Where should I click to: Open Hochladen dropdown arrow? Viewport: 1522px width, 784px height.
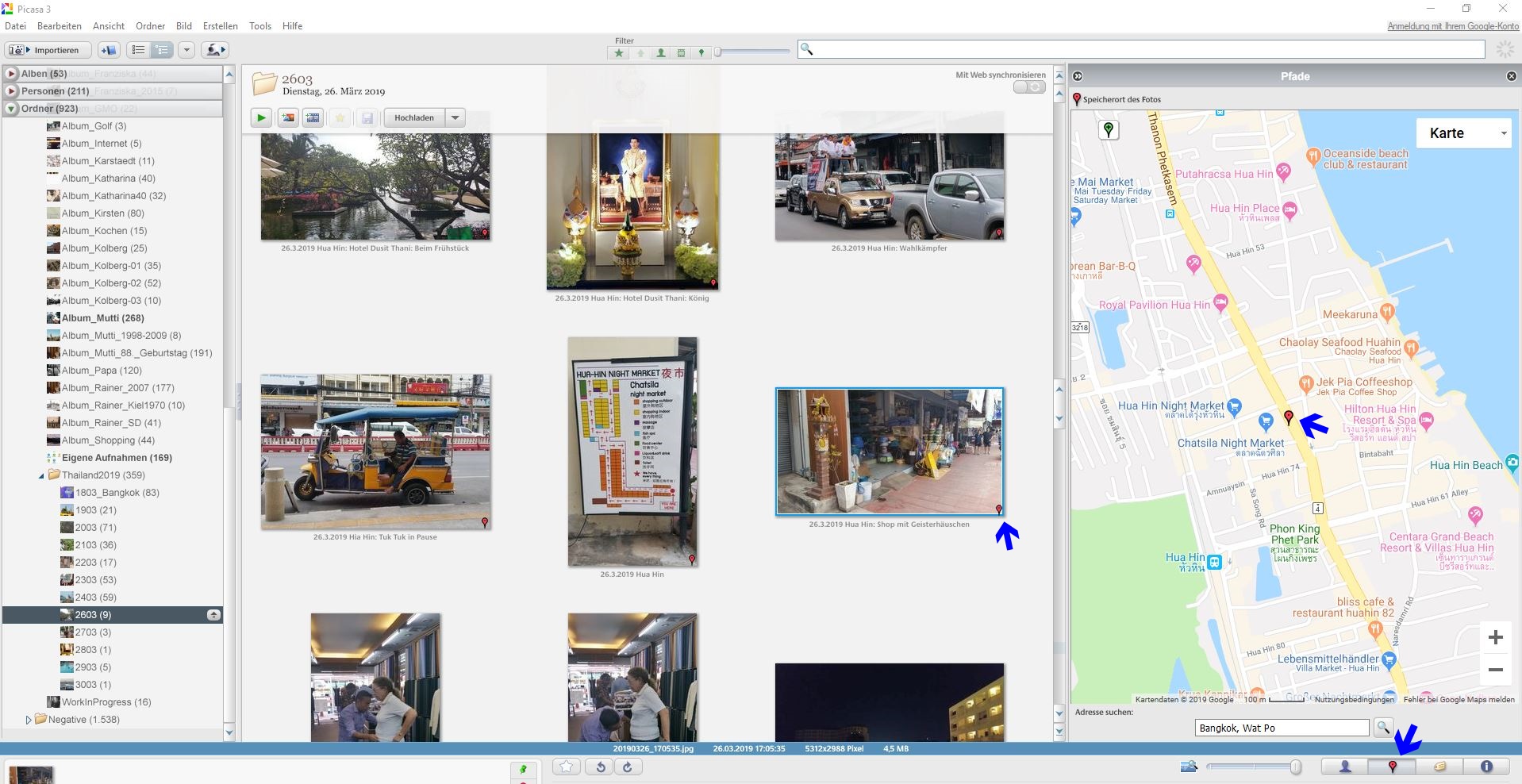point(455,118)
